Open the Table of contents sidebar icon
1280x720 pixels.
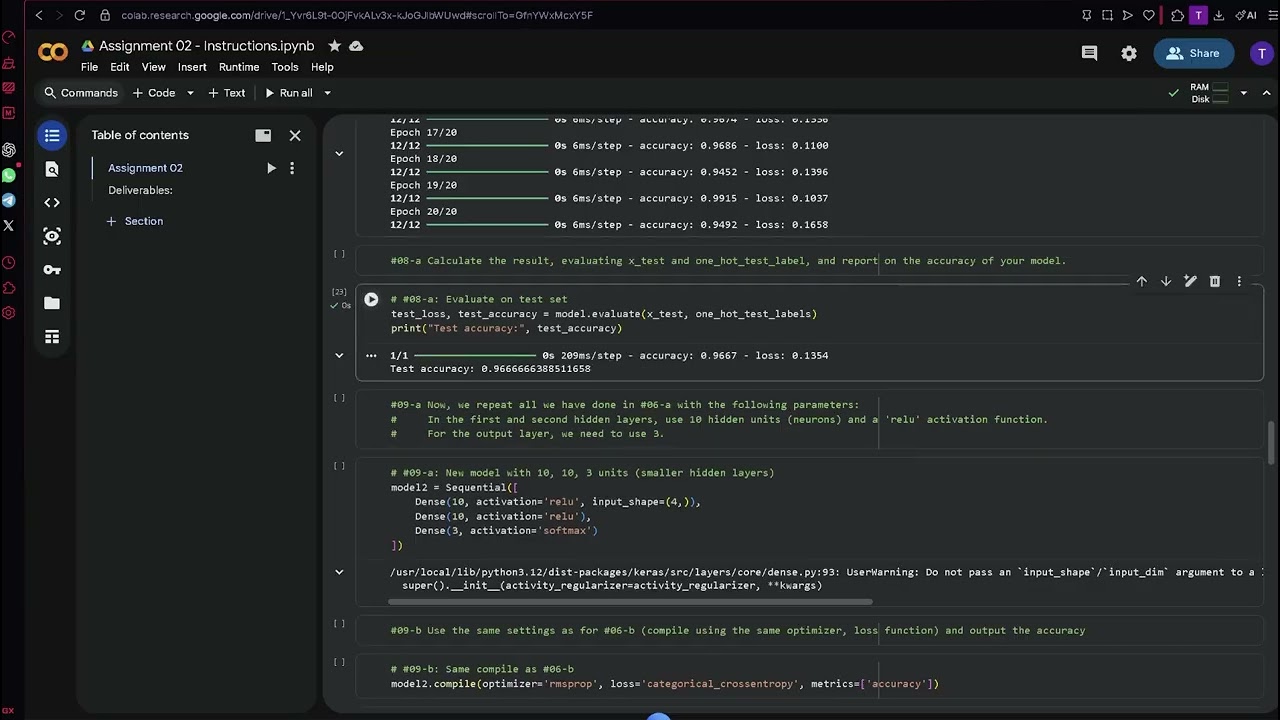[52, 136]
